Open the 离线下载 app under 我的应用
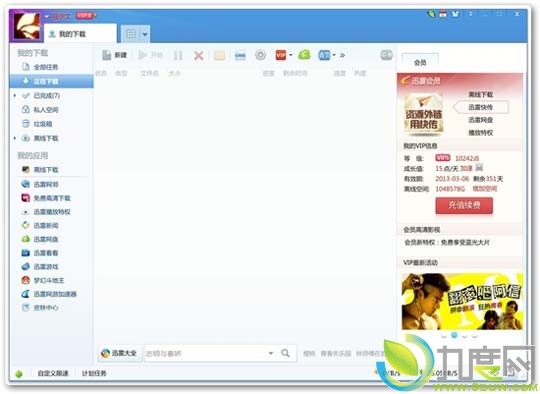The width and height of the screenshot is (540, 394). (46, 170)
